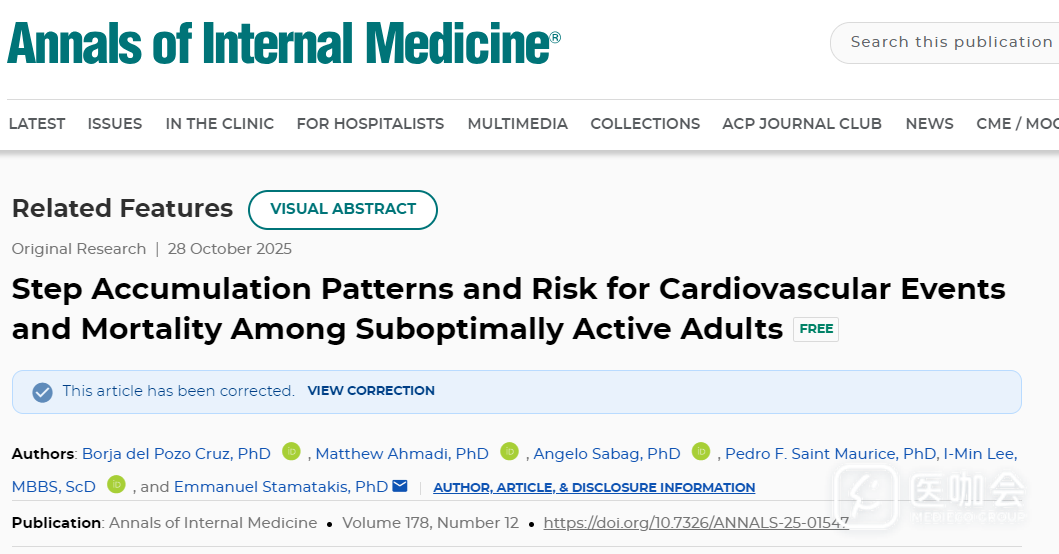Screen dimensions: 1059x554
Task: Open Author, Article, & Disclosure Information link
Action: pos(594,488)
